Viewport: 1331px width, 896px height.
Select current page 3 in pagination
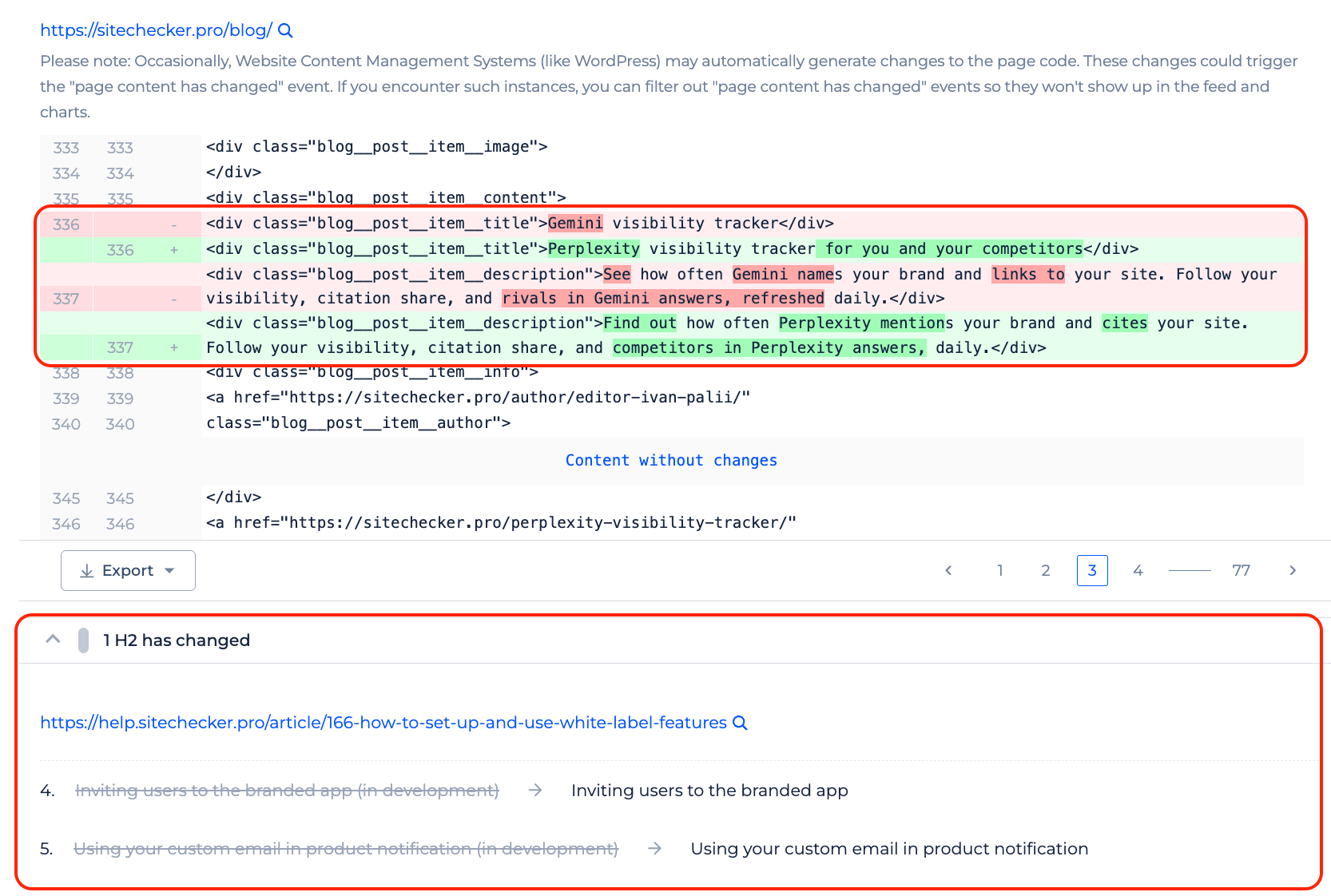click(x=1092, y=570)
